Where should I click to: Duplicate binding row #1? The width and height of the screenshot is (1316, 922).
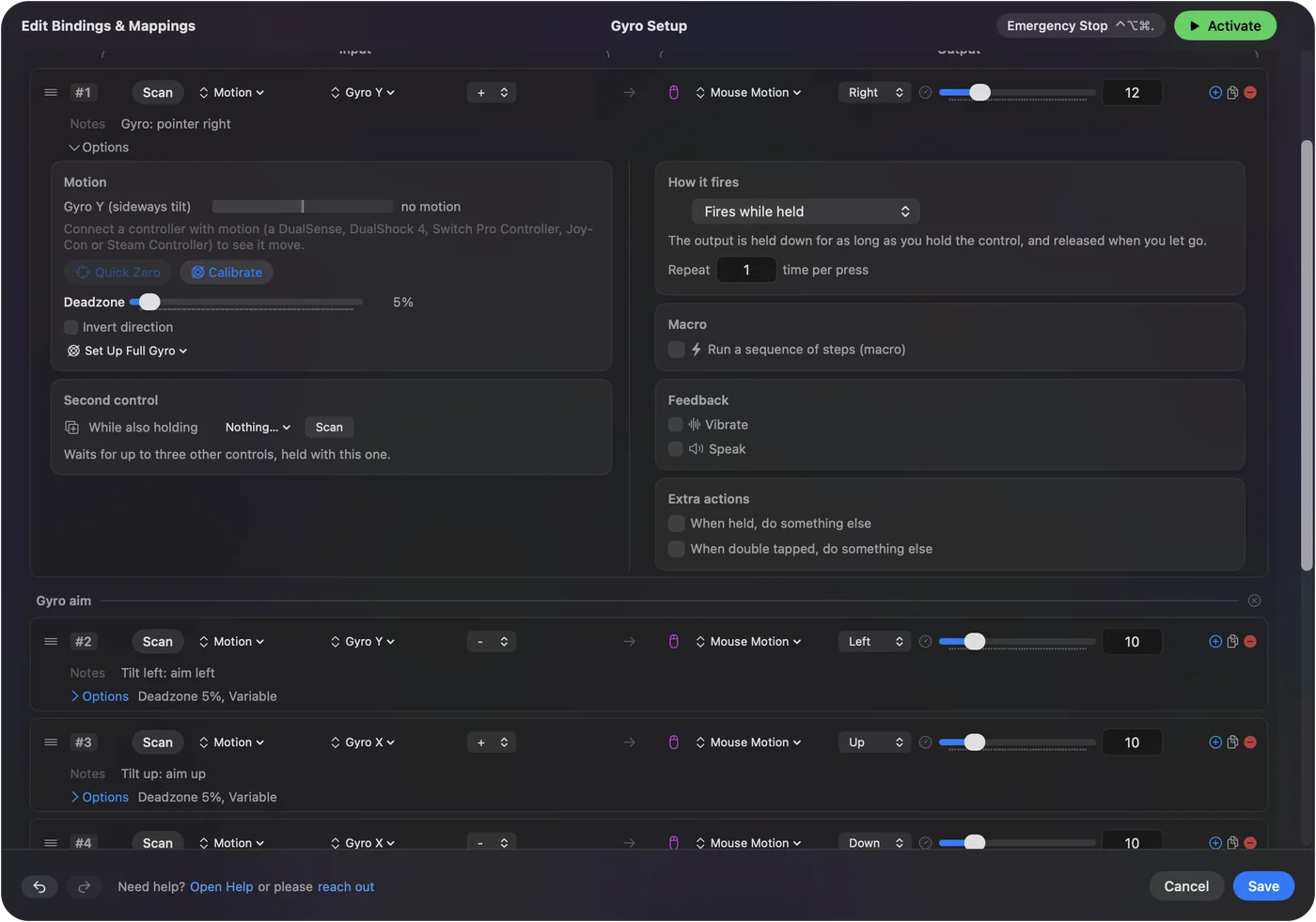(x=1232, y=92)
